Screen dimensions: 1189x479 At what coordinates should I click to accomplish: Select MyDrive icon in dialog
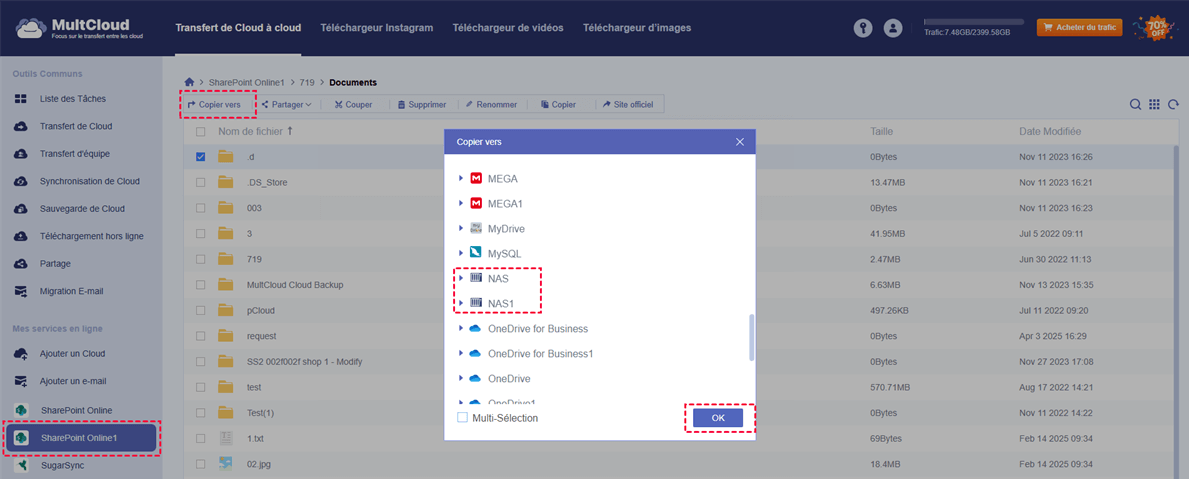476,228
